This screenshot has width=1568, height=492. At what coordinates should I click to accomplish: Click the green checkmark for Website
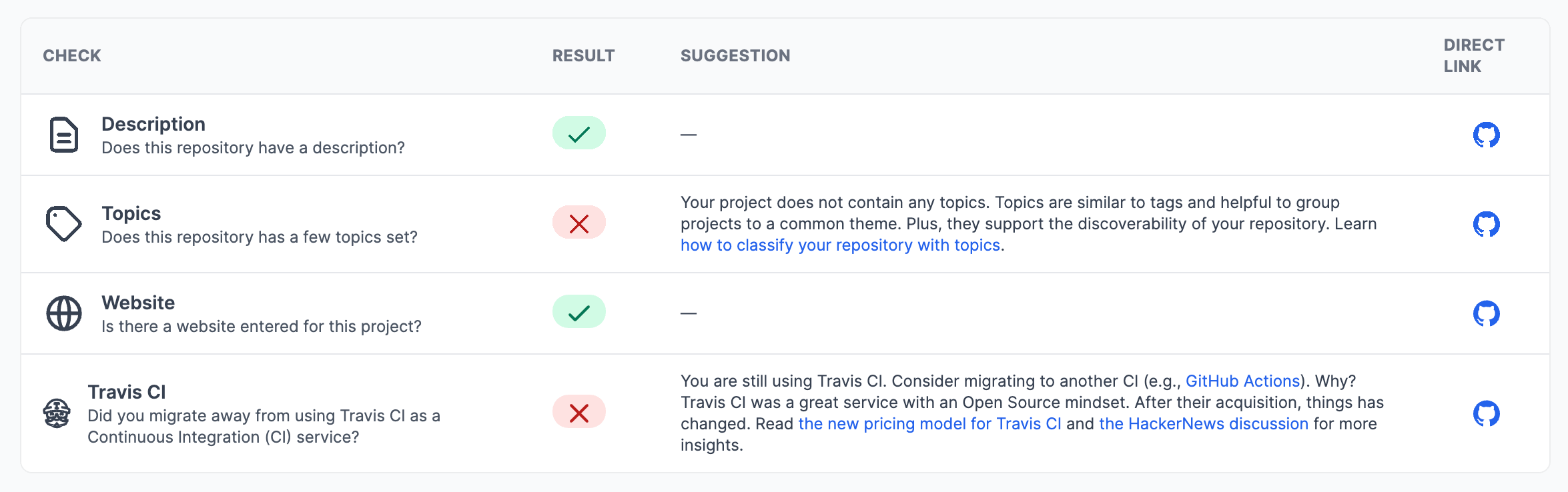pos(579,311)
